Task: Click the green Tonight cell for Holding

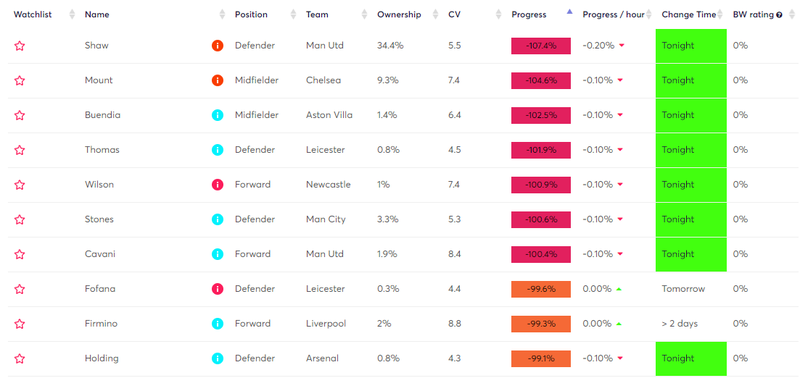Action: pyautogui.click(x=691, y=359)
